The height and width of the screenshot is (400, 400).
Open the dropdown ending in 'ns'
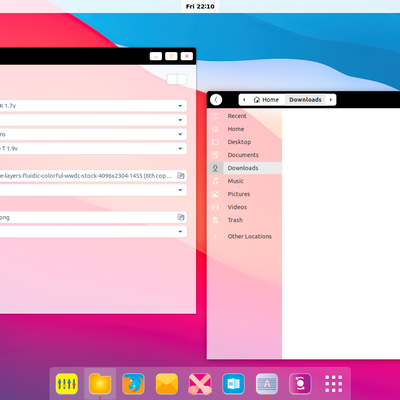pyautogui.click(x=93, y=134)
